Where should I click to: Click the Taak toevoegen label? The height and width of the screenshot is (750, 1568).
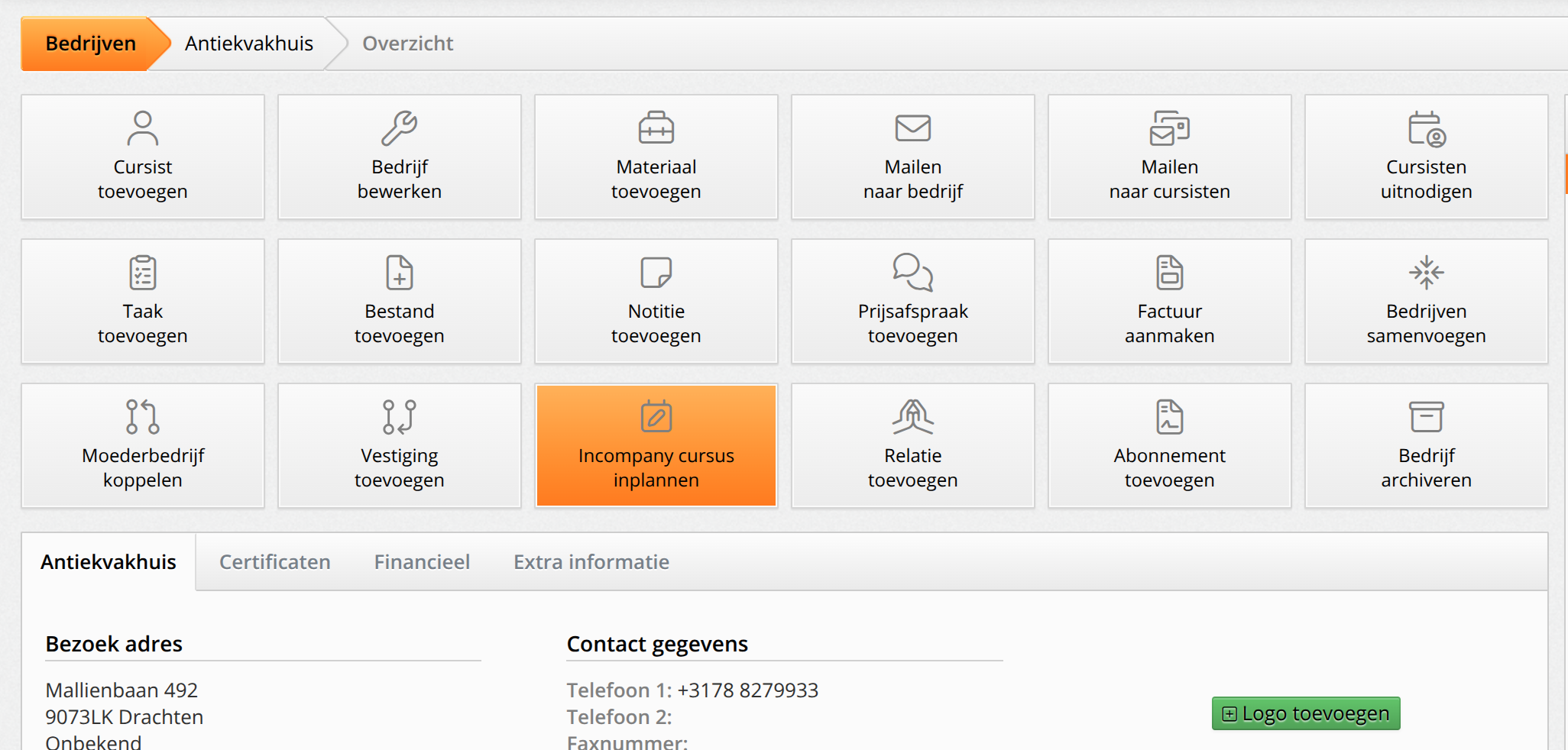click(143, 323)
